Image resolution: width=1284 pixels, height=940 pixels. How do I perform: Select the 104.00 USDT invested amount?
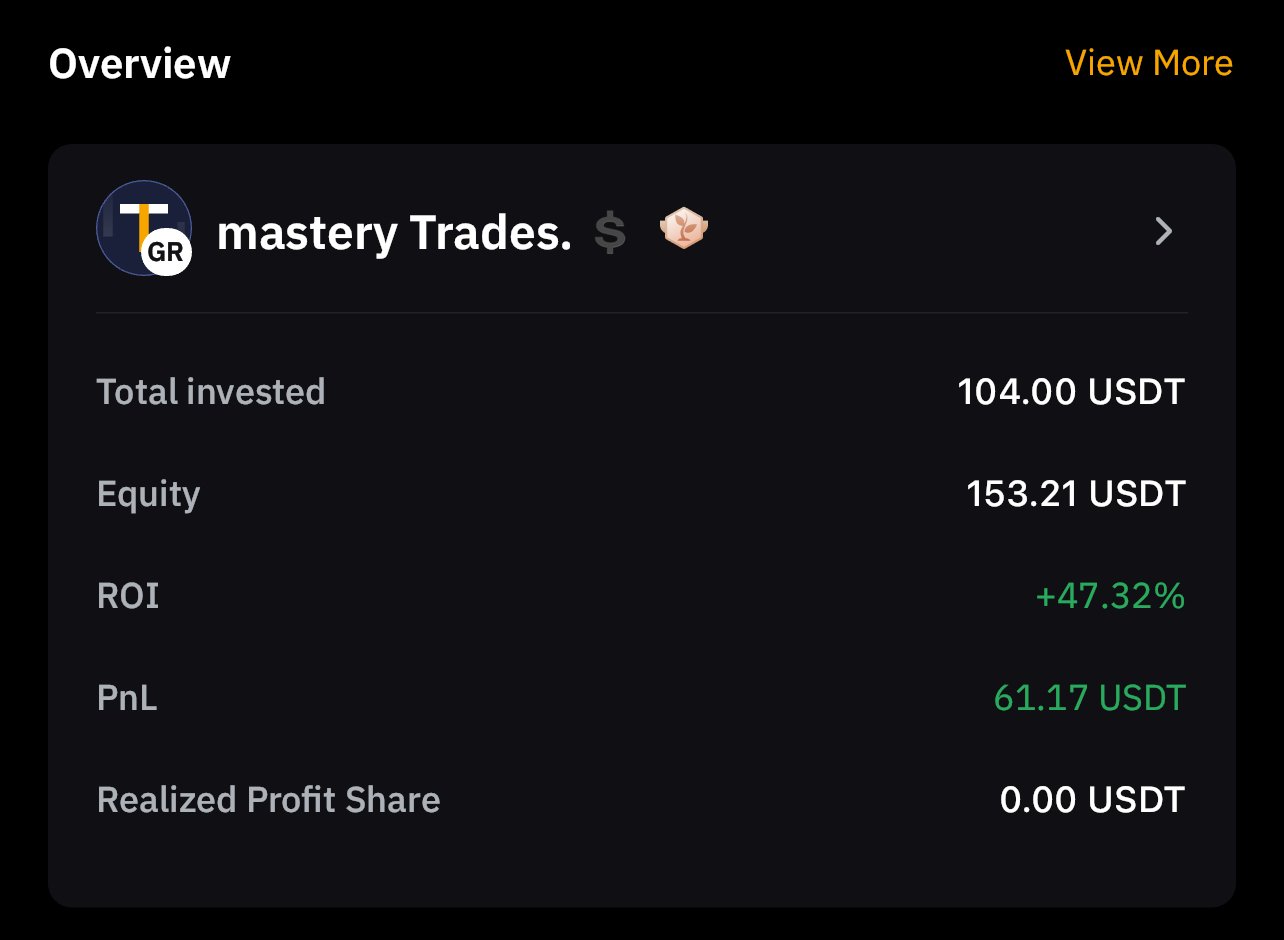(1070, 391)
